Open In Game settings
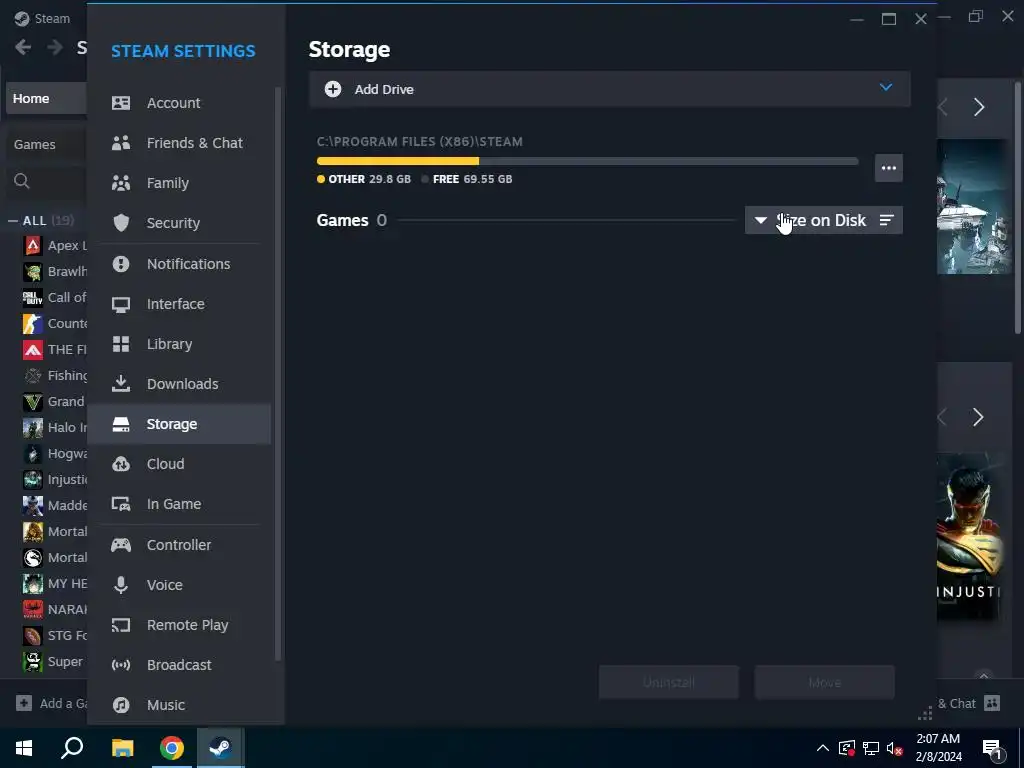Image resolution: width=1024 pixels, height=768 pixels. pyautogui.click(x=179, y=504)
